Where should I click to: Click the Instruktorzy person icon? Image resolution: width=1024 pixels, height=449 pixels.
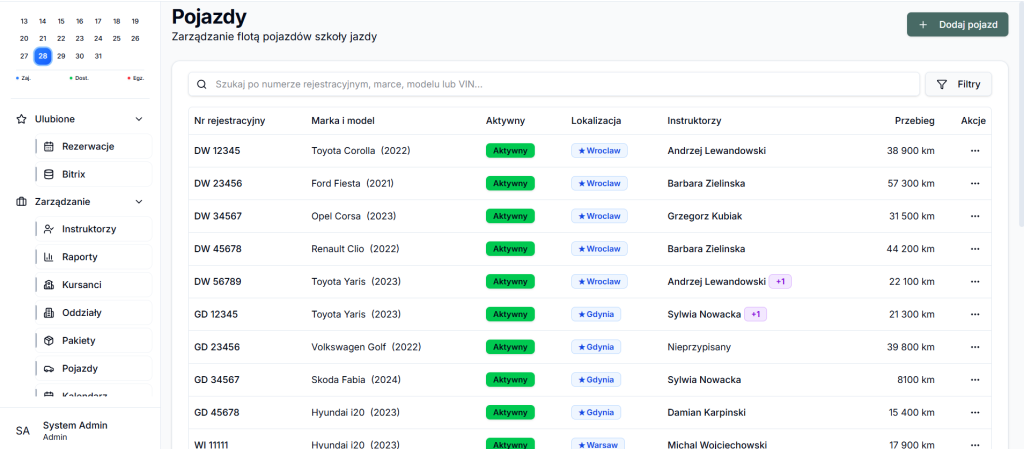coord(48,229)
